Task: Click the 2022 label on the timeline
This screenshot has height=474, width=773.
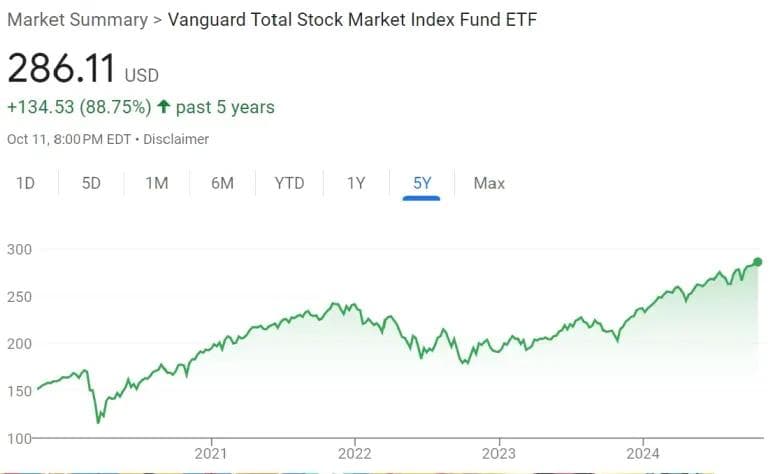Action: [x=355, y=453]
